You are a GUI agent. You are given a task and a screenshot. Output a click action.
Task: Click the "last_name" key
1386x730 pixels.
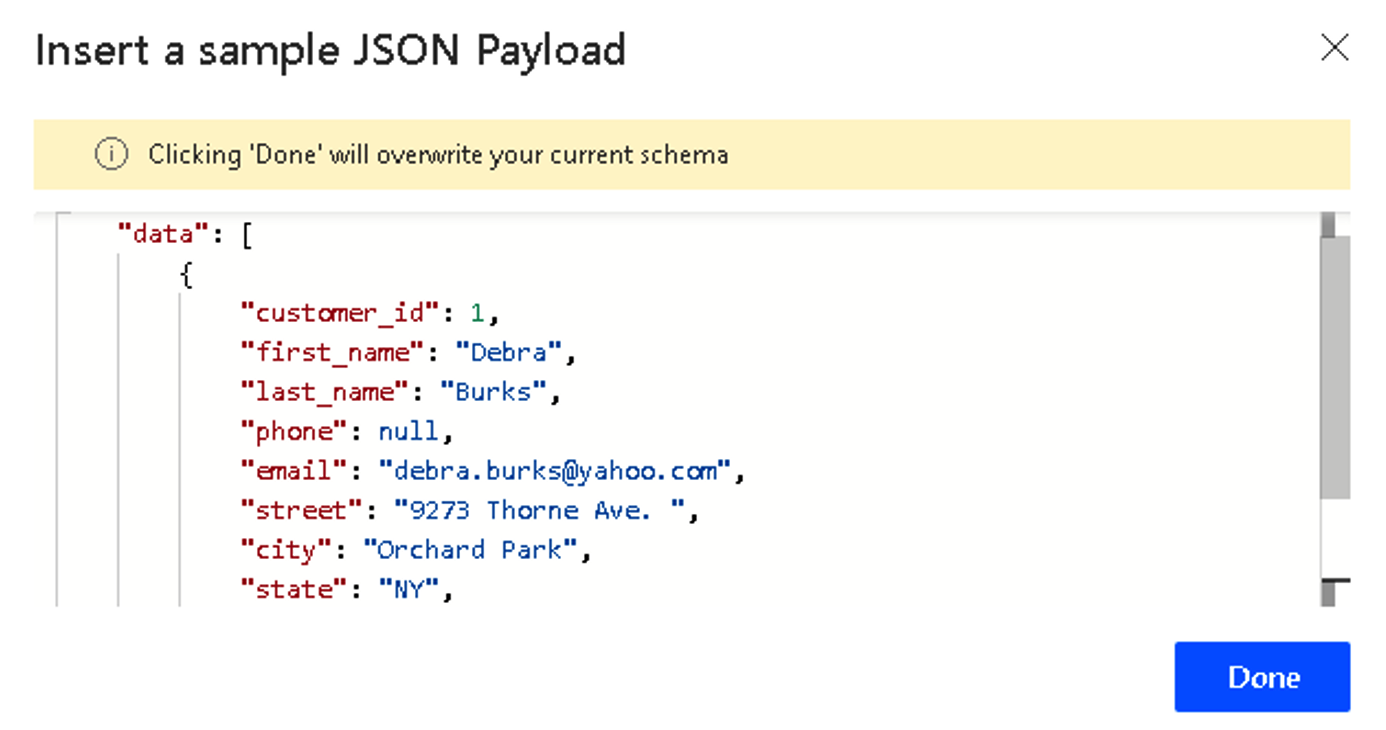pos(324,392)
